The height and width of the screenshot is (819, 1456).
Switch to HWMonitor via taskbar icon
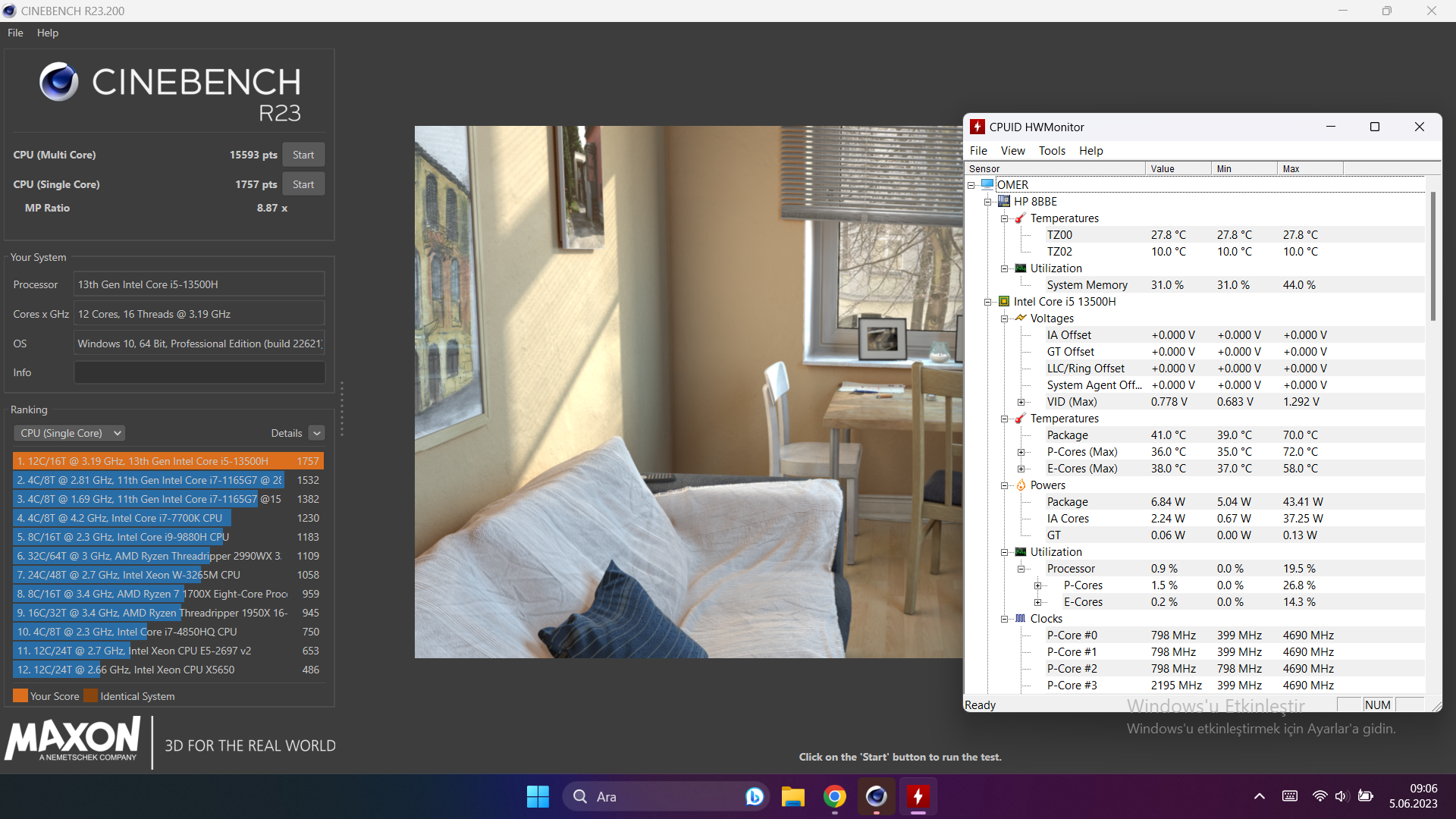tap(918, 796)
